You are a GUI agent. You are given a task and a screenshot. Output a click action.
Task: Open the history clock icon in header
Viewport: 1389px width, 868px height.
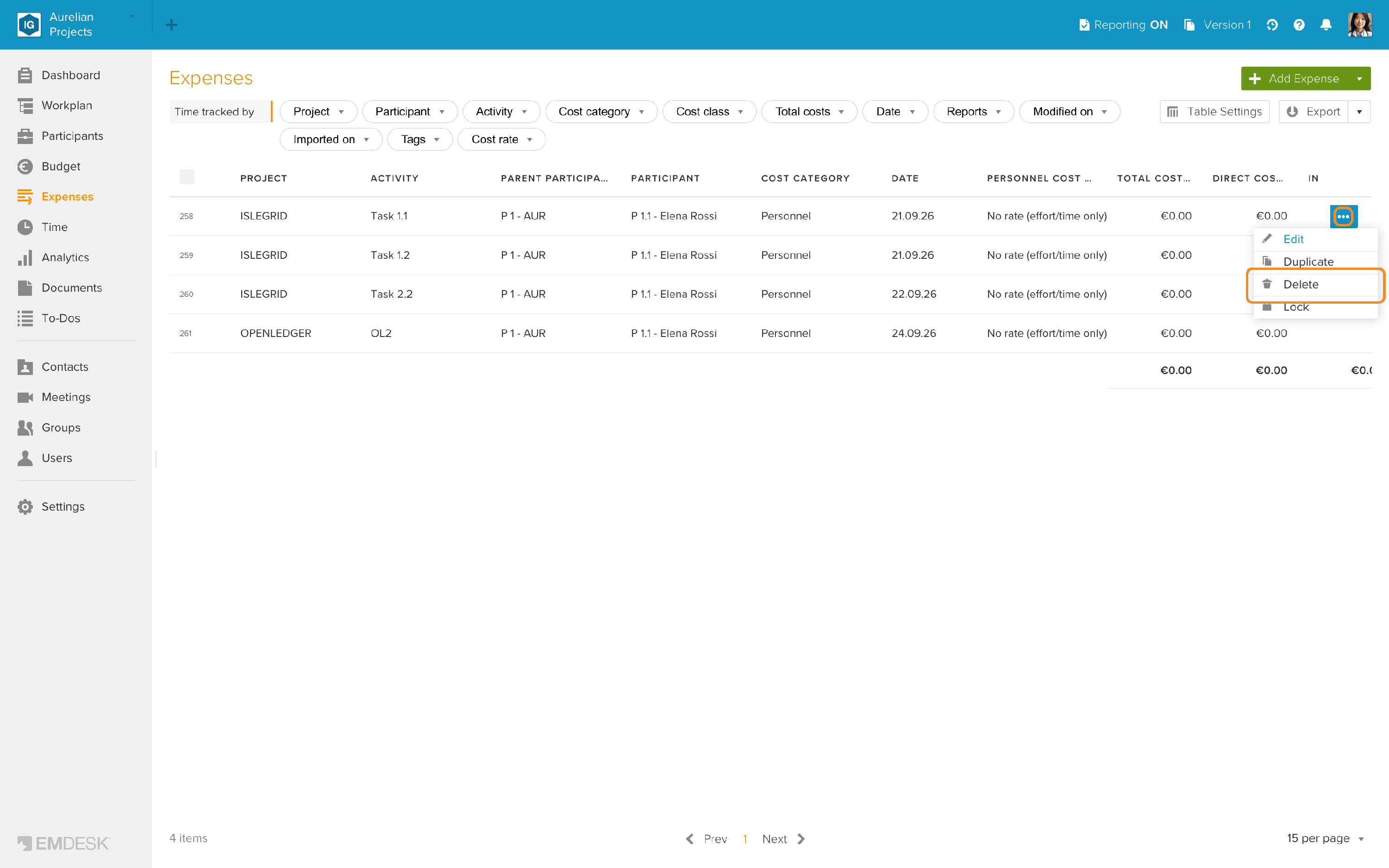coord(1272,25)
